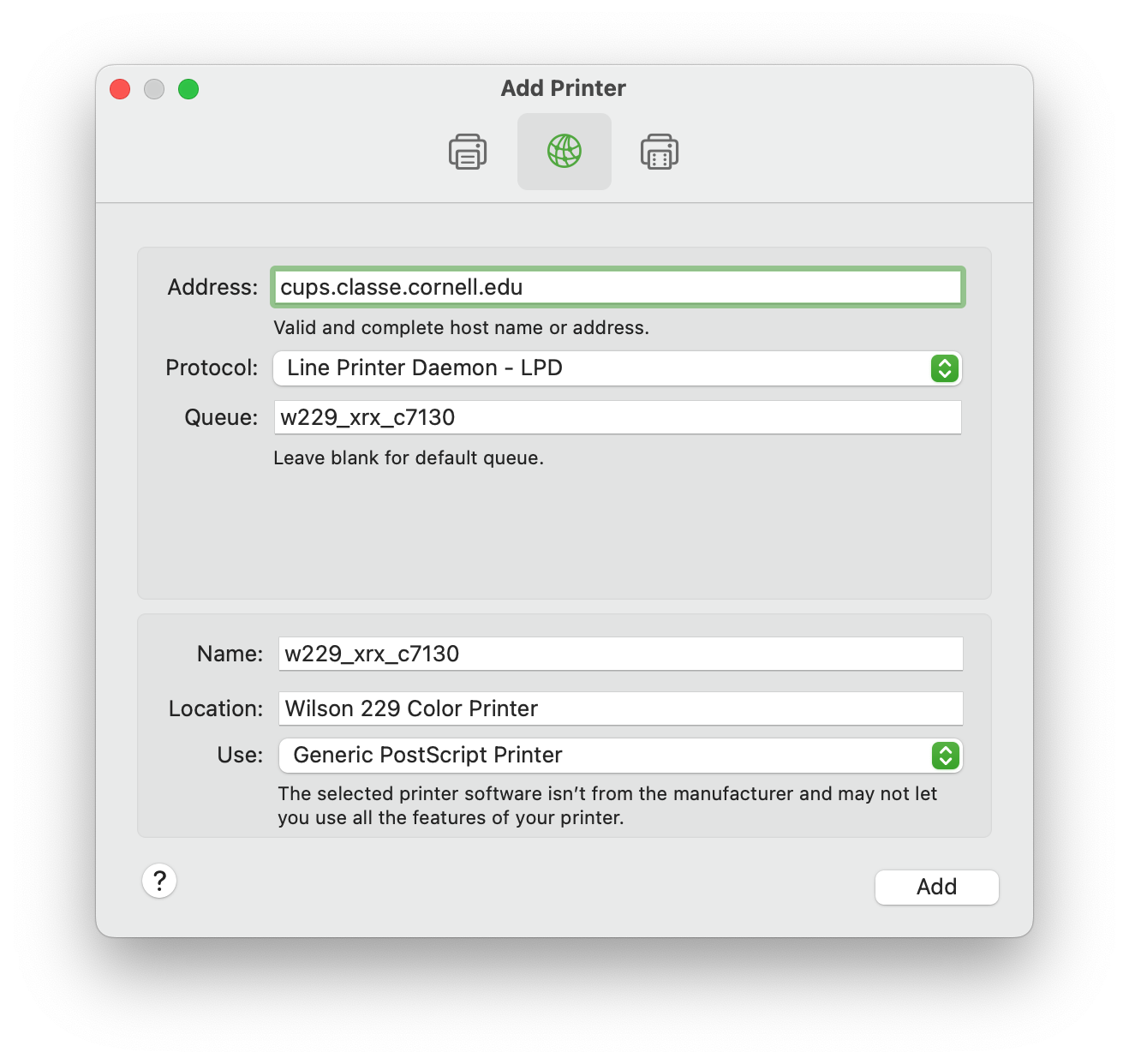
Task: Click the "Use:" label
Action: pyautogui.click(x=240, y=755)
